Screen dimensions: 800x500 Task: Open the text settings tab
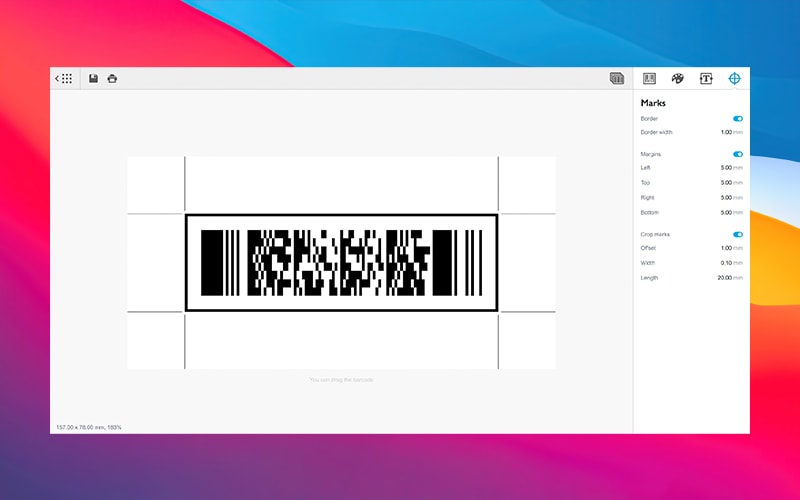pyautogui.click(x=706, y=78)
